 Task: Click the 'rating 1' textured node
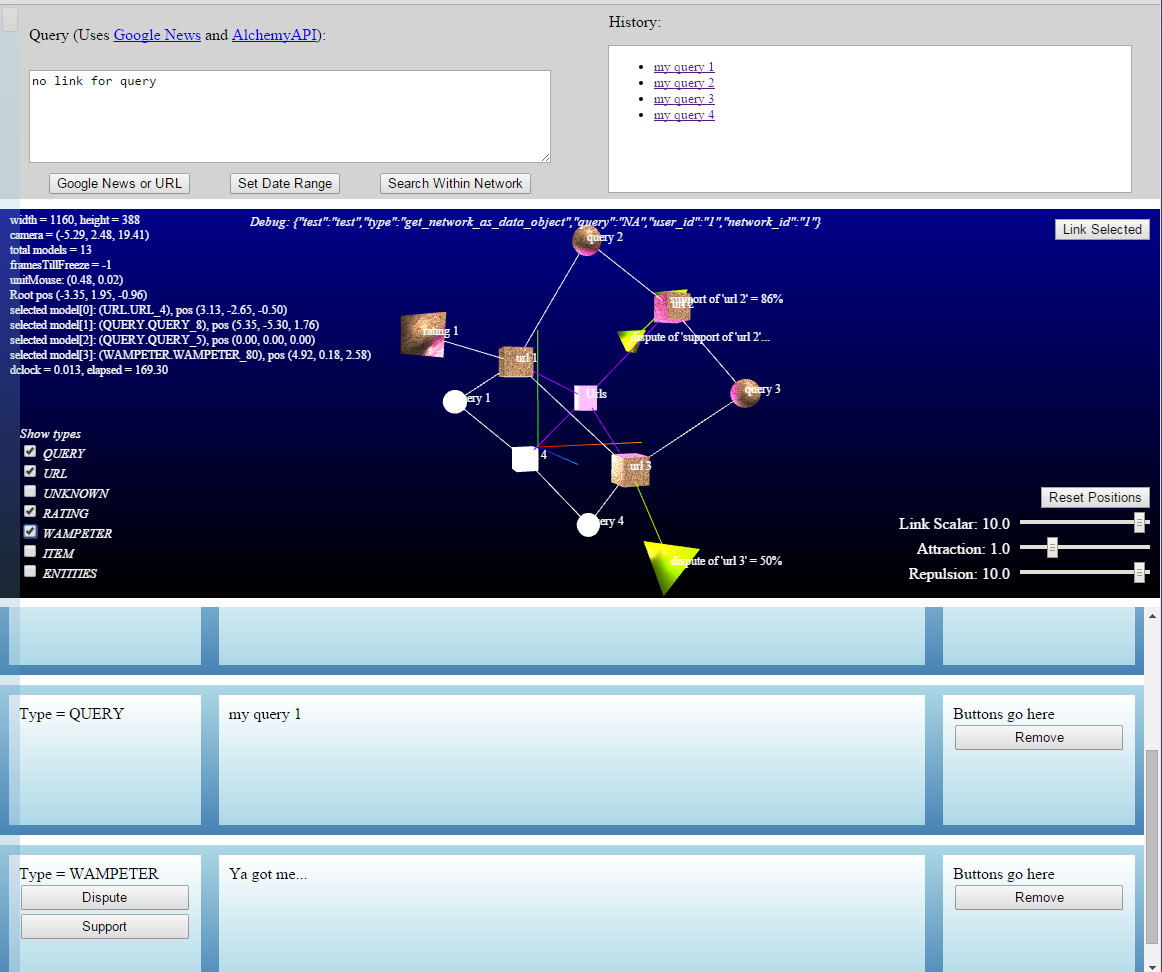pyautogui.click(x=422, y=334)
